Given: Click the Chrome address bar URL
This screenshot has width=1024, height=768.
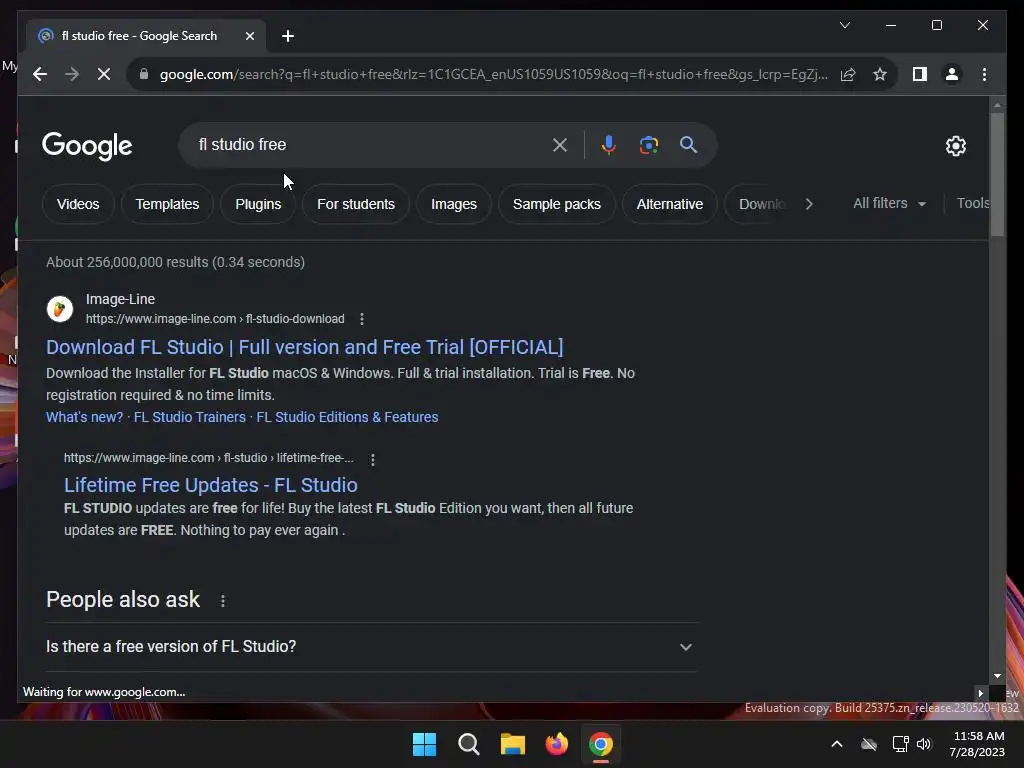Looking at the screenshot, I should pyautogui.click(x=493, y=74).
